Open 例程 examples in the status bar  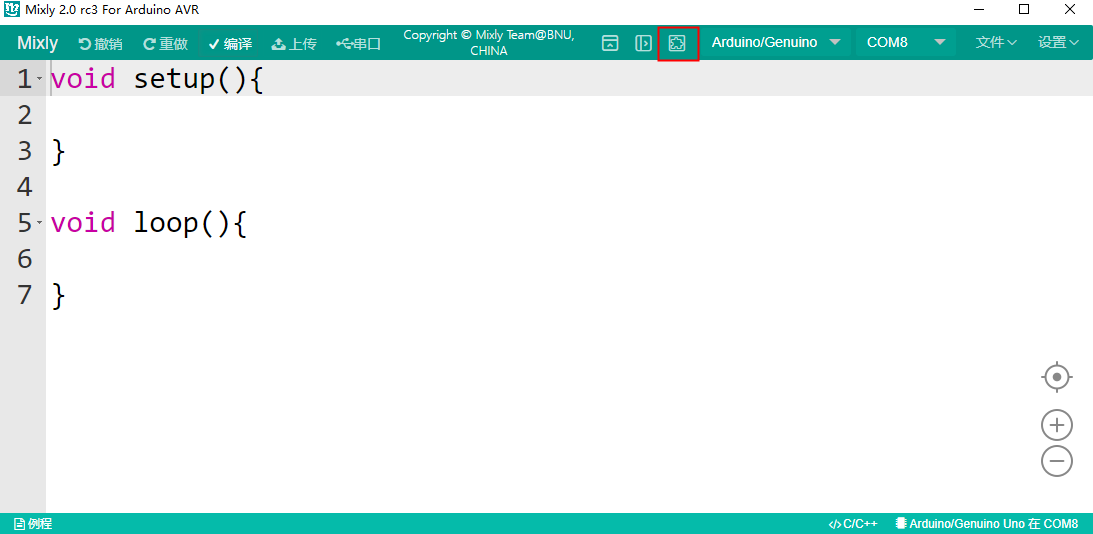point(33,524)
